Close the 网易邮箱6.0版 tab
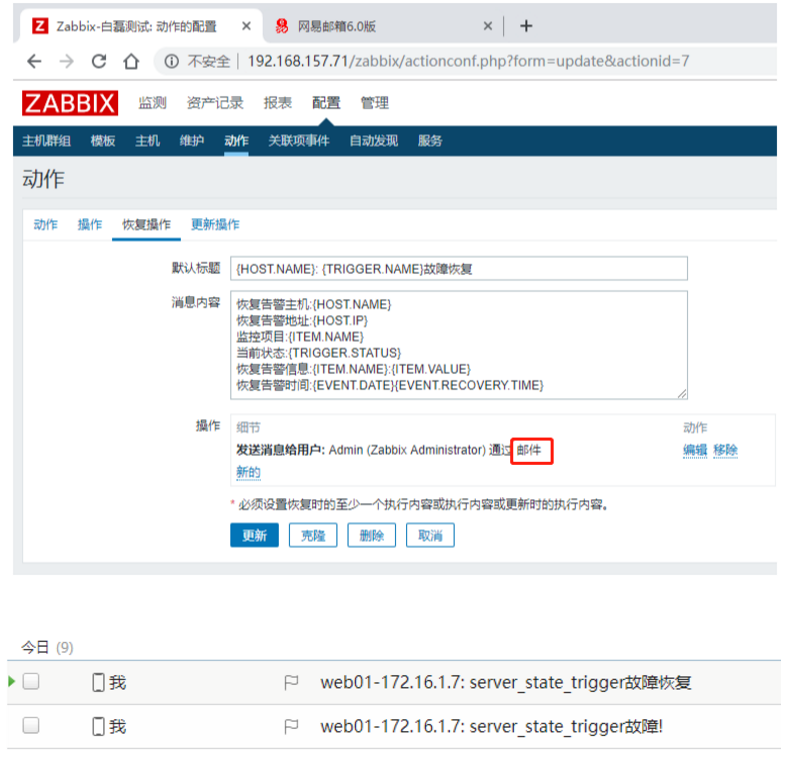This screenshot has height=757, width=790. click(488, 26)
